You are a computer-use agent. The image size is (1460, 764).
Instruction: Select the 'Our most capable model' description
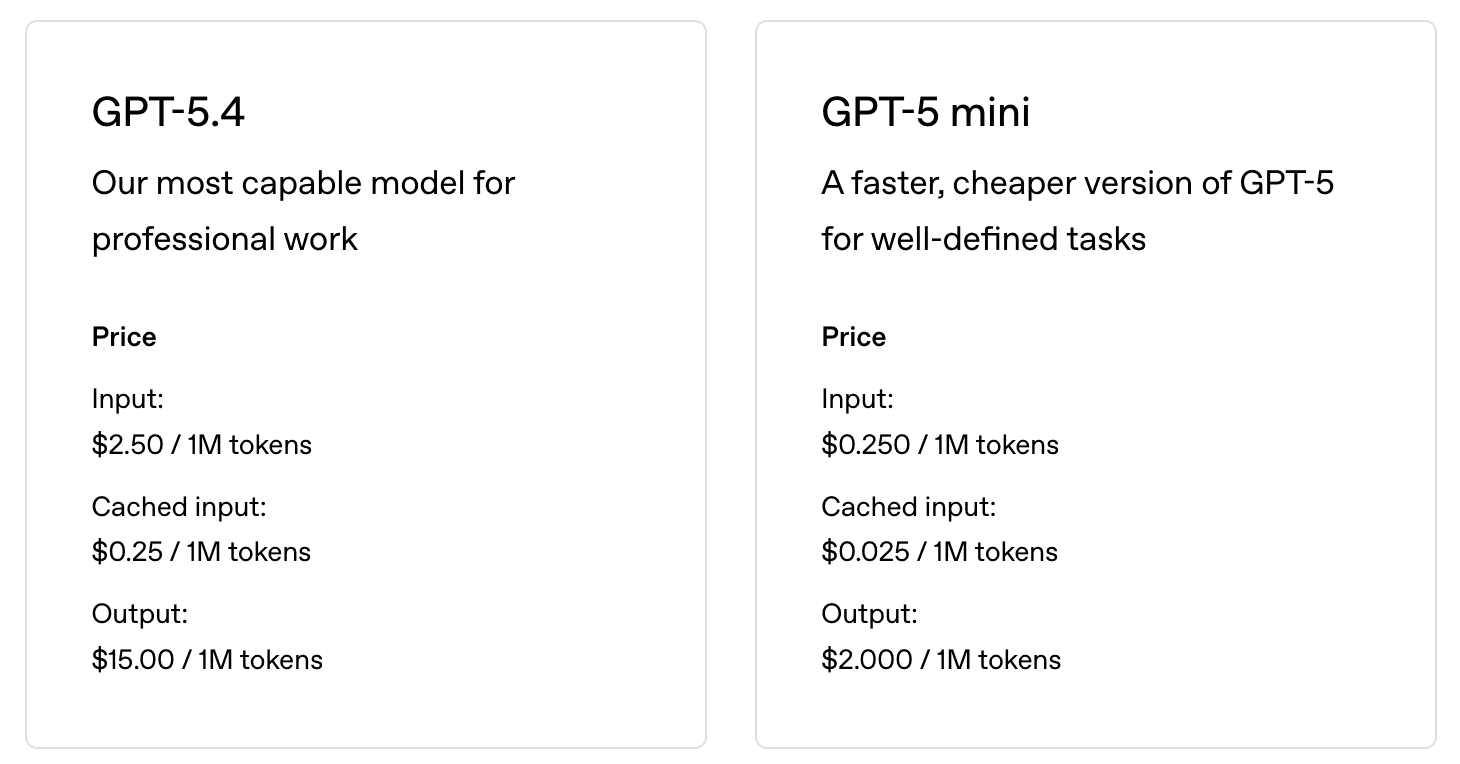303,211
